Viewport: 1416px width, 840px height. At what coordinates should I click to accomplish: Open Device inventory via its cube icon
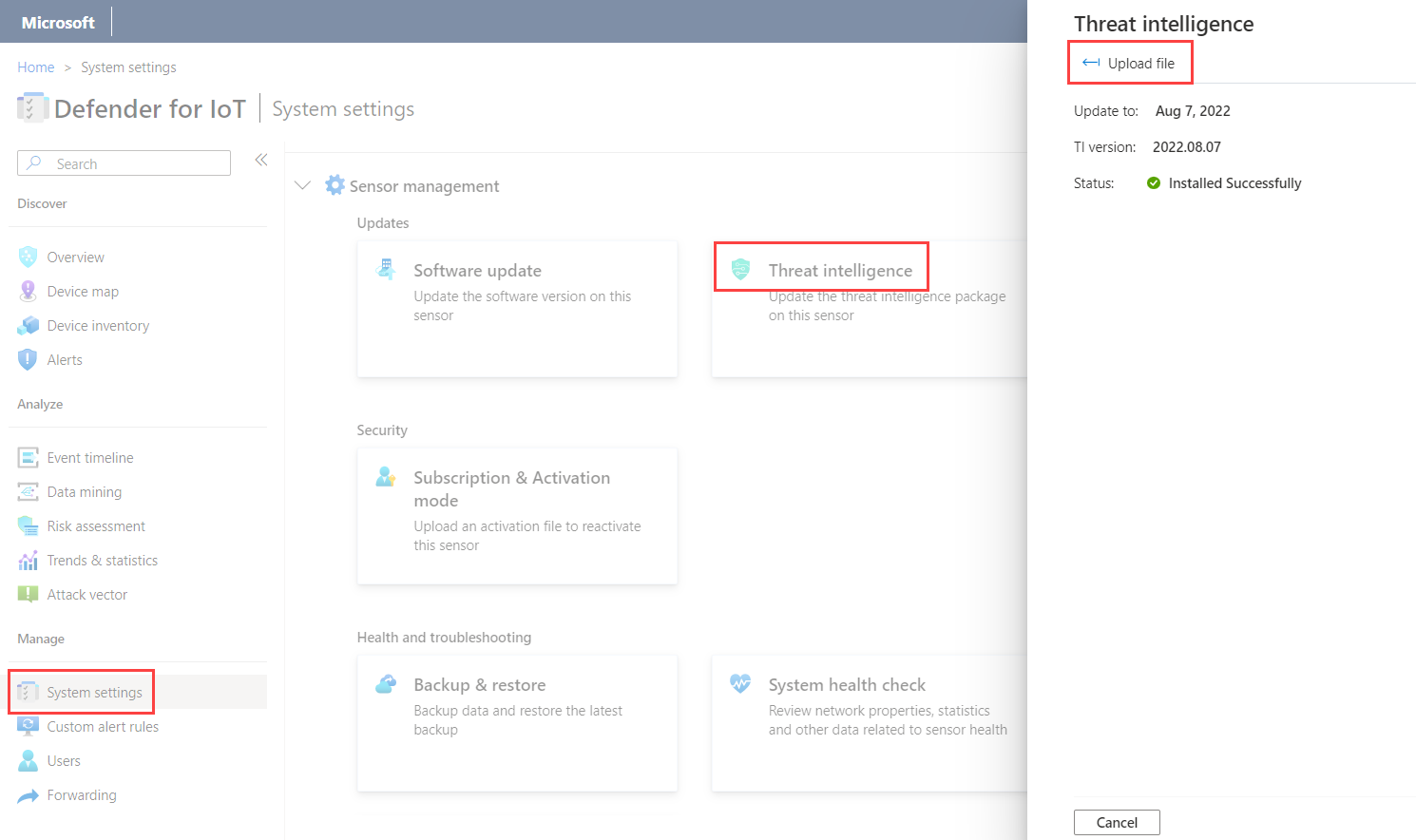pos(28,325)
